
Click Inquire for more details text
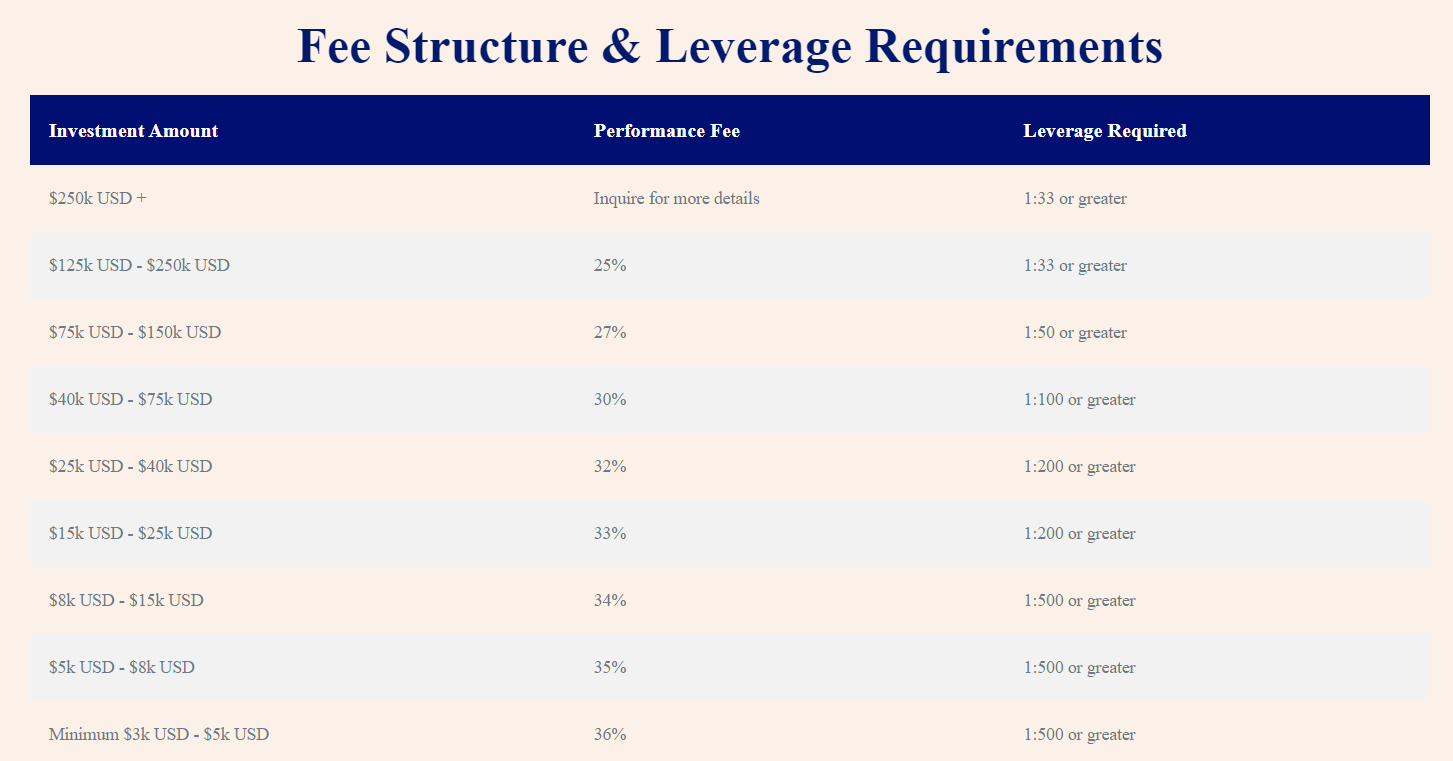tap(676, 198)
